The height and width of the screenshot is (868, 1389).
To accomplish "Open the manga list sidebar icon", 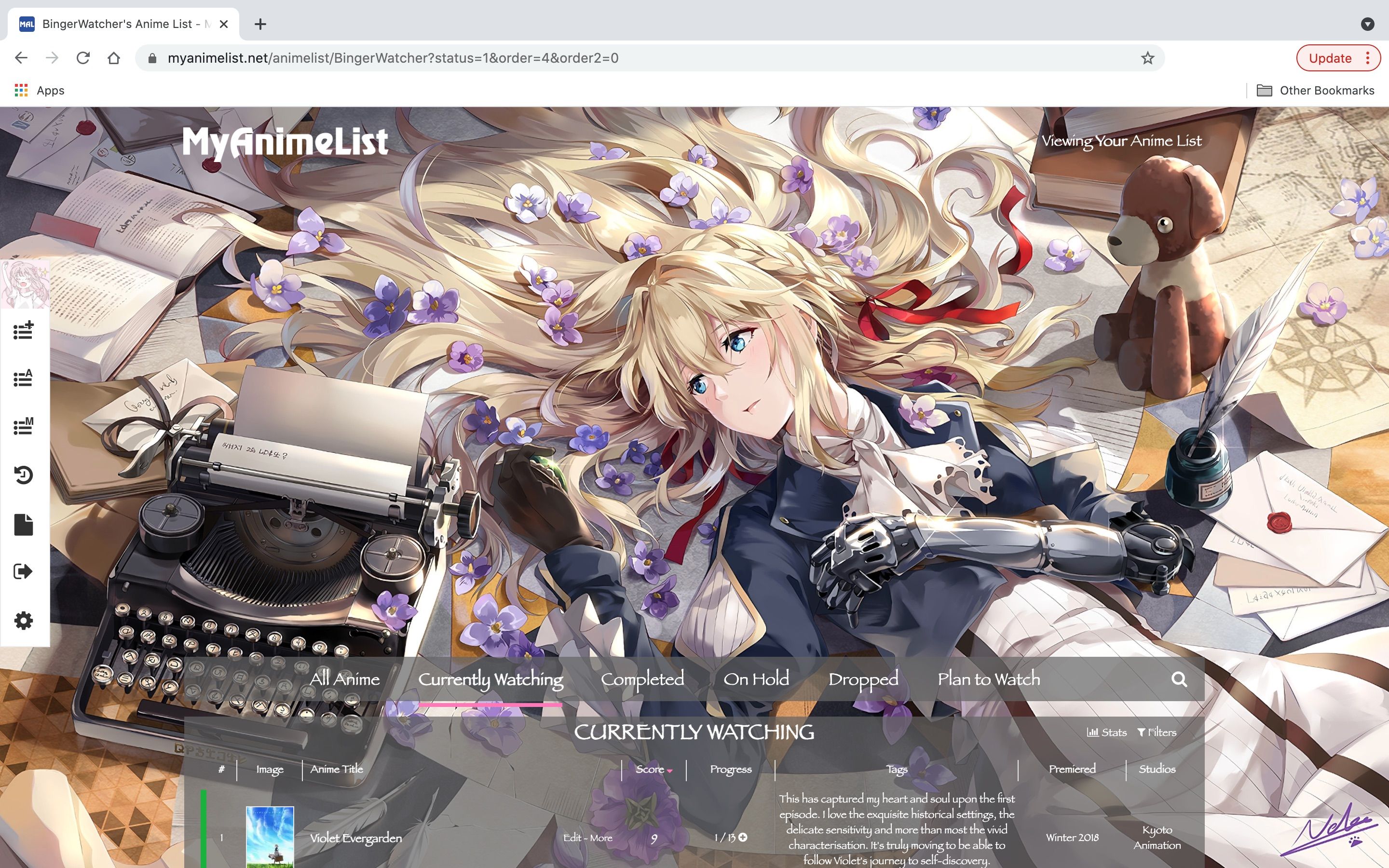I will (x=24, y=426).
